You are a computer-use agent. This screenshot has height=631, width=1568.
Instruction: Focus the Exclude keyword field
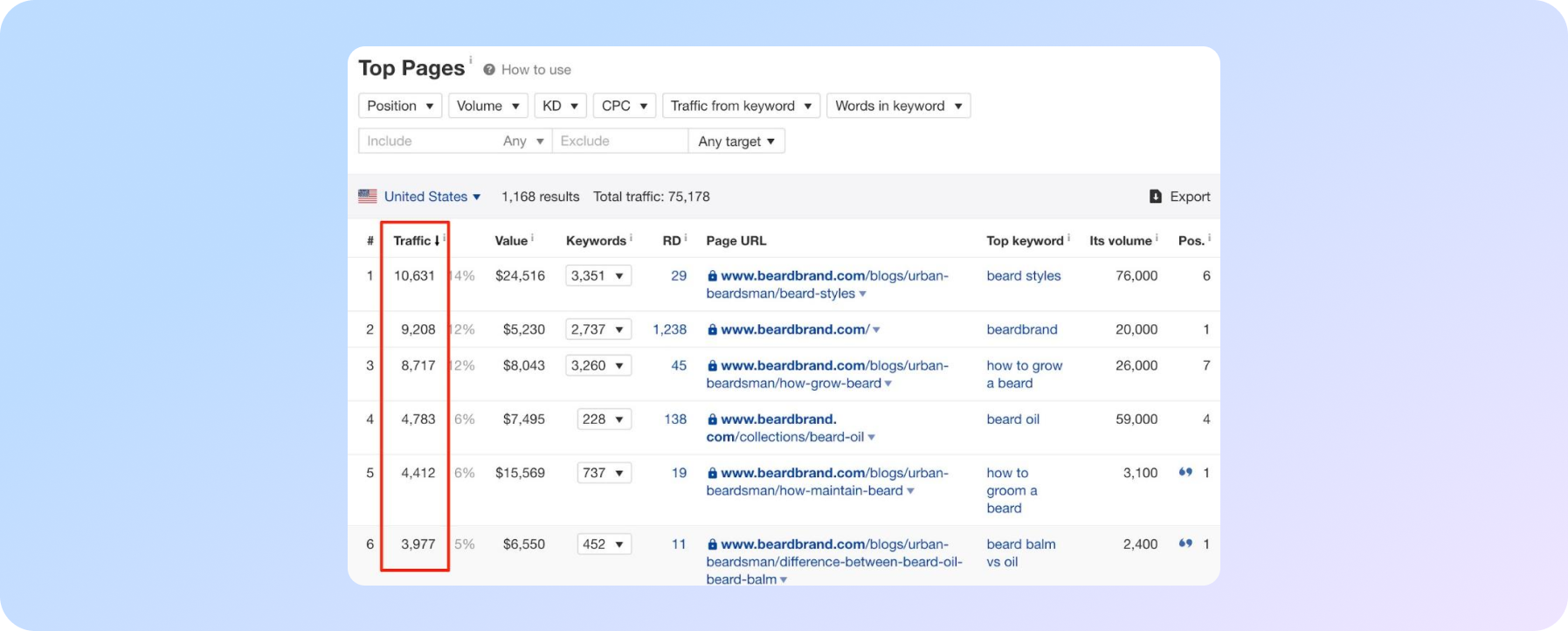(x=620, y=141)
